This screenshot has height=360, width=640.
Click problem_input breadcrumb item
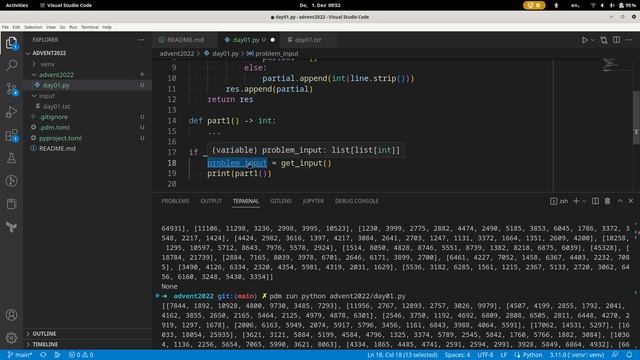(x=273, y=53)
